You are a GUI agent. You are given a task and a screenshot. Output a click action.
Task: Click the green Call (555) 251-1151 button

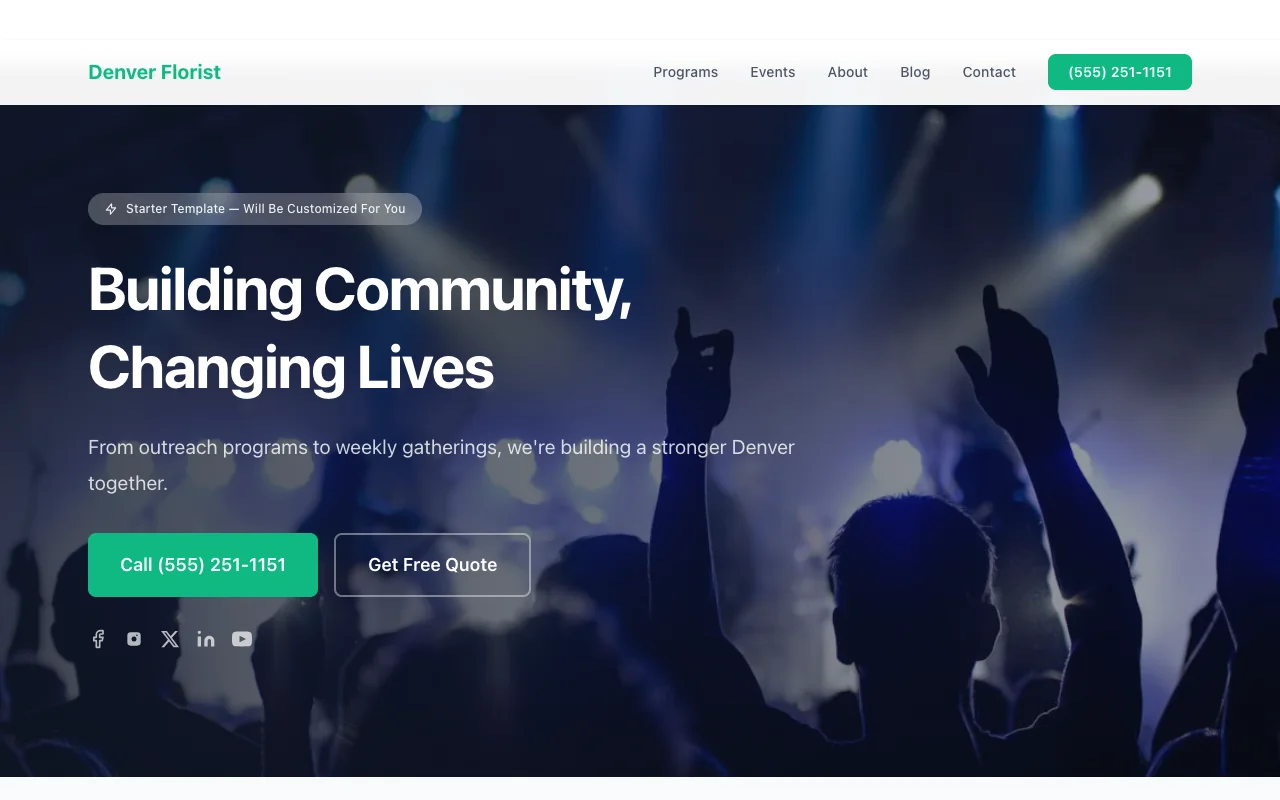tap(203, 565)
